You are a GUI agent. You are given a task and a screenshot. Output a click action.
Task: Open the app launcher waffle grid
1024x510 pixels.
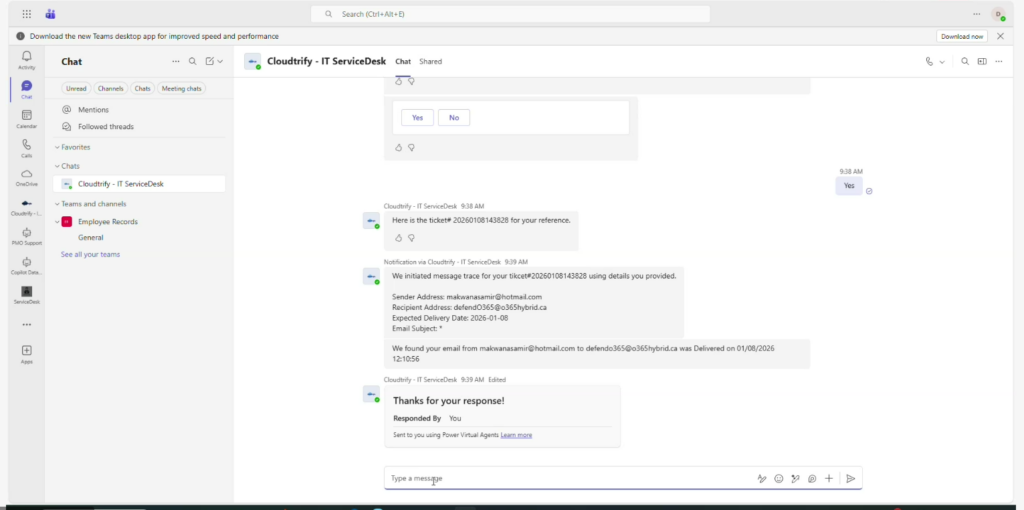(26, 14)
